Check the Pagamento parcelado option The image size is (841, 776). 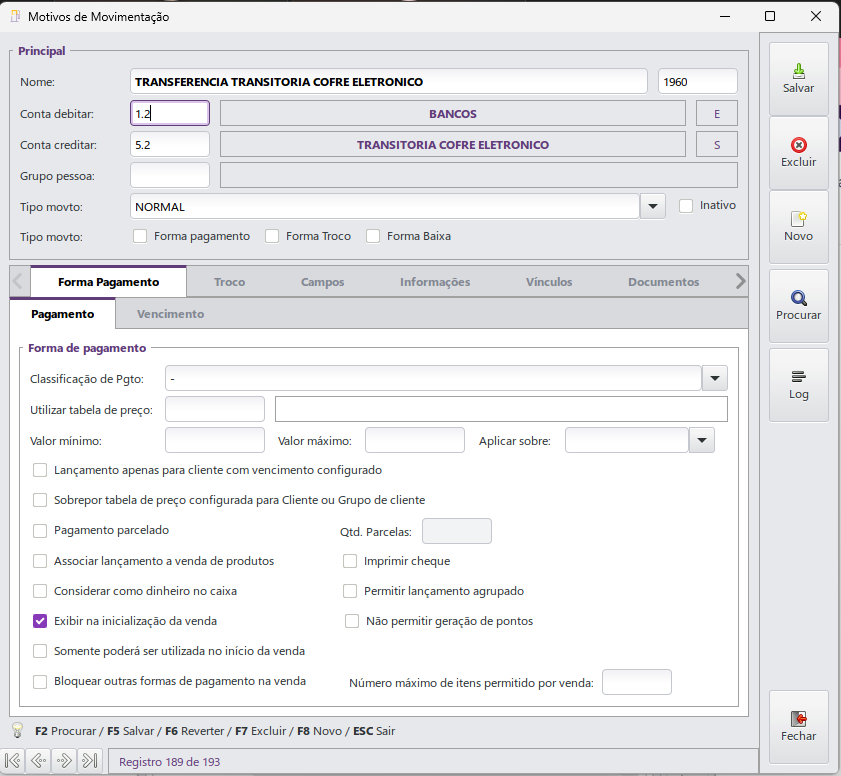40,530
